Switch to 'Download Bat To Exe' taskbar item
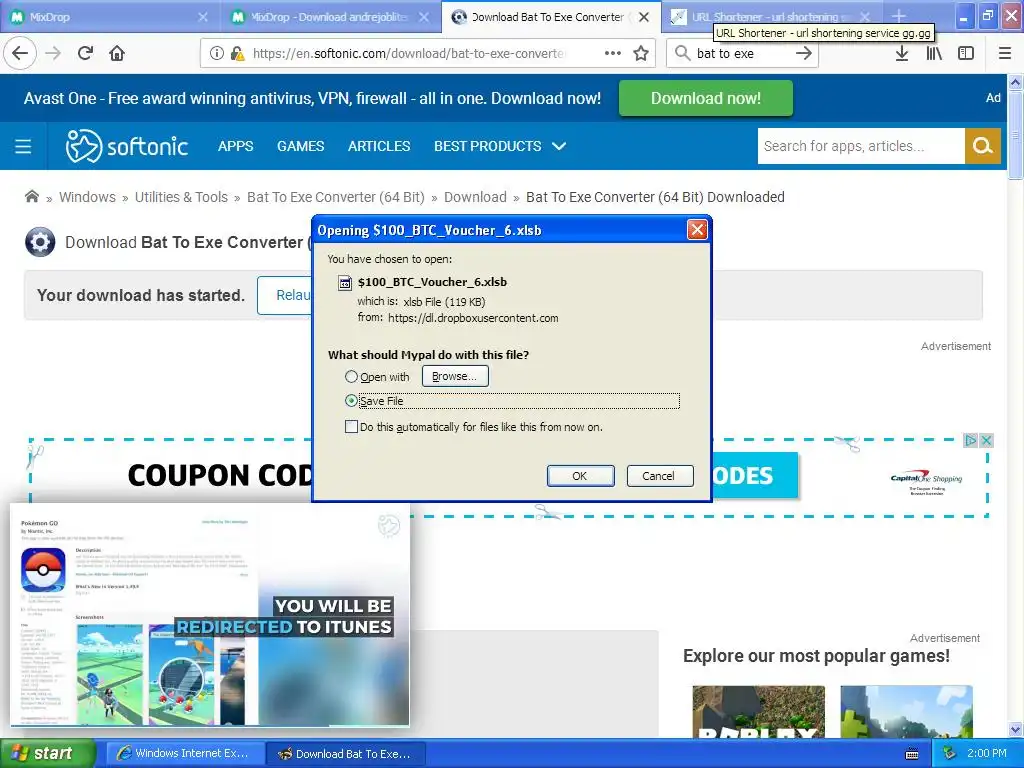This screenshot has width=1024, height=768. click(x=346, y=754)
